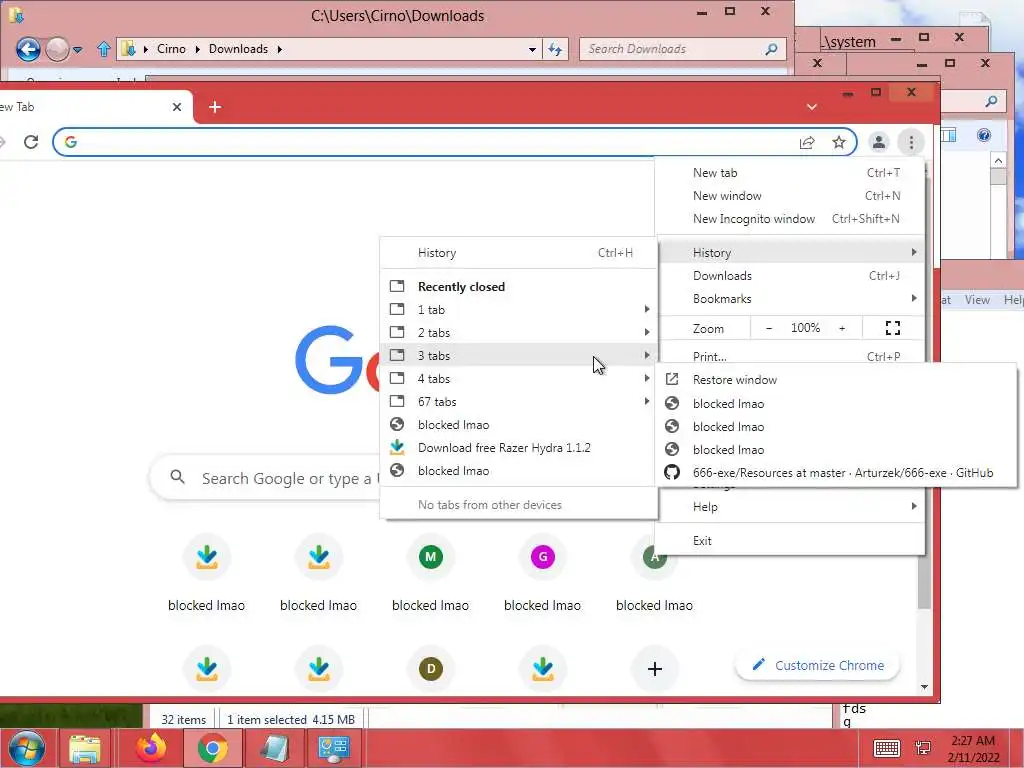Click the Restore window icon

pos(672,379)
